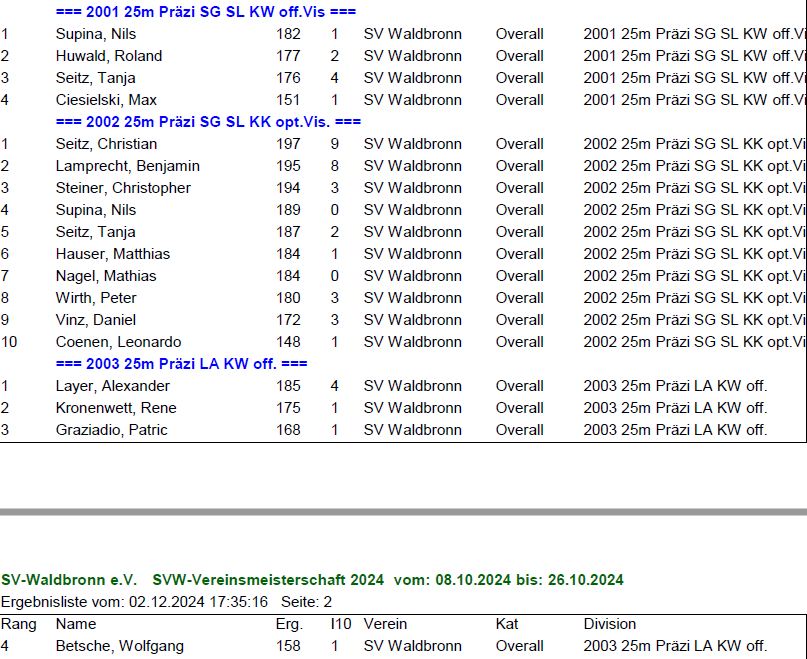Select the name Wirth, Peter
This screenshot has height=659, width=807.
[96, 298]
